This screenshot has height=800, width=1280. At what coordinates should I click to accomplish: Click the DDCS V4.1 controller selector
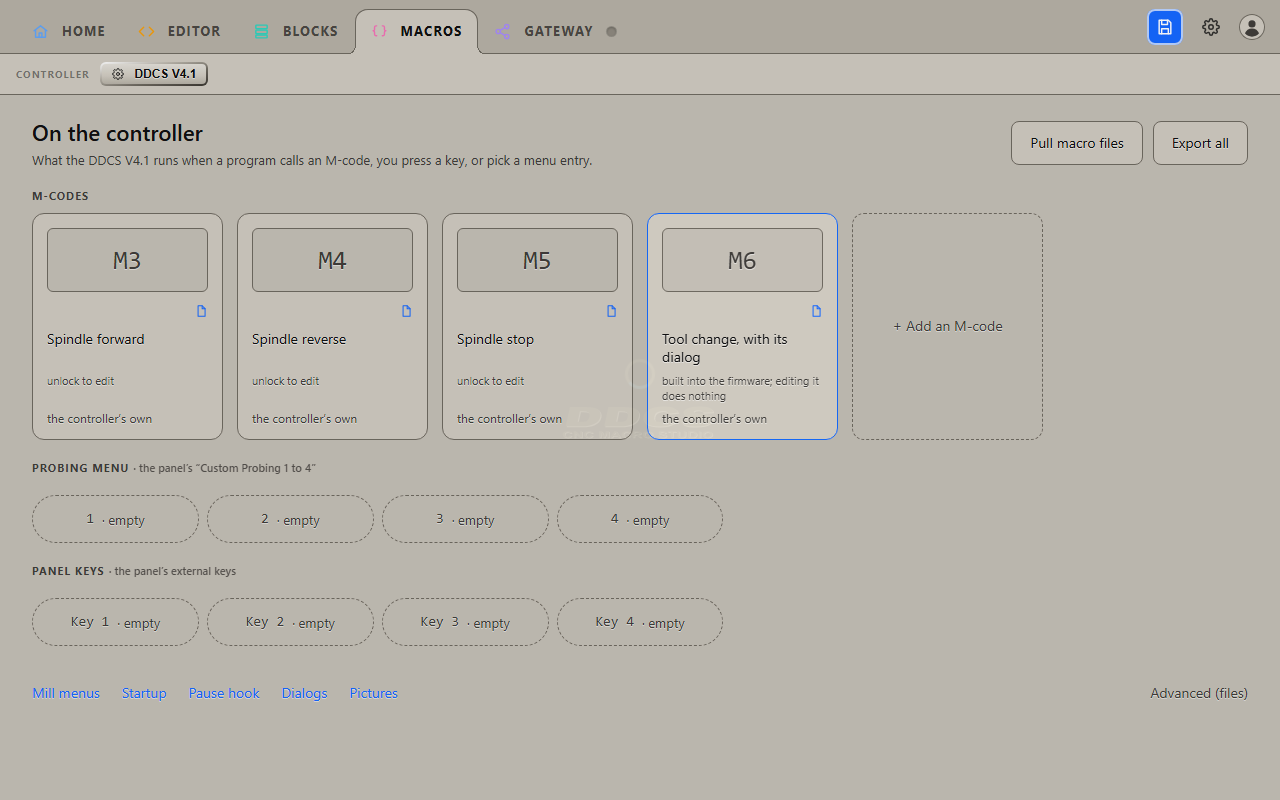pos(154,74)
